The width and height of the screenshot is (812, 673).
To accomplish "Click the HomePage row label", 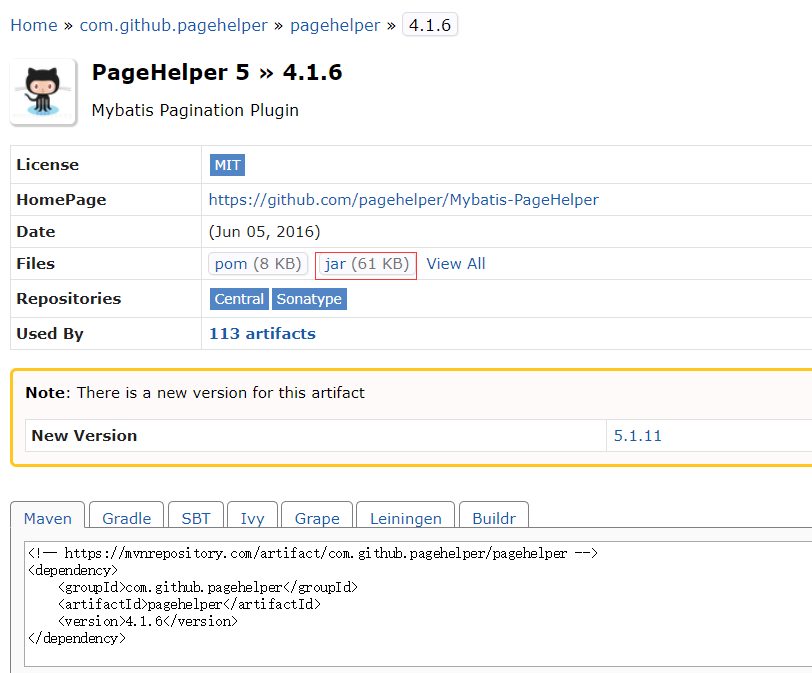I will point(61,199).
